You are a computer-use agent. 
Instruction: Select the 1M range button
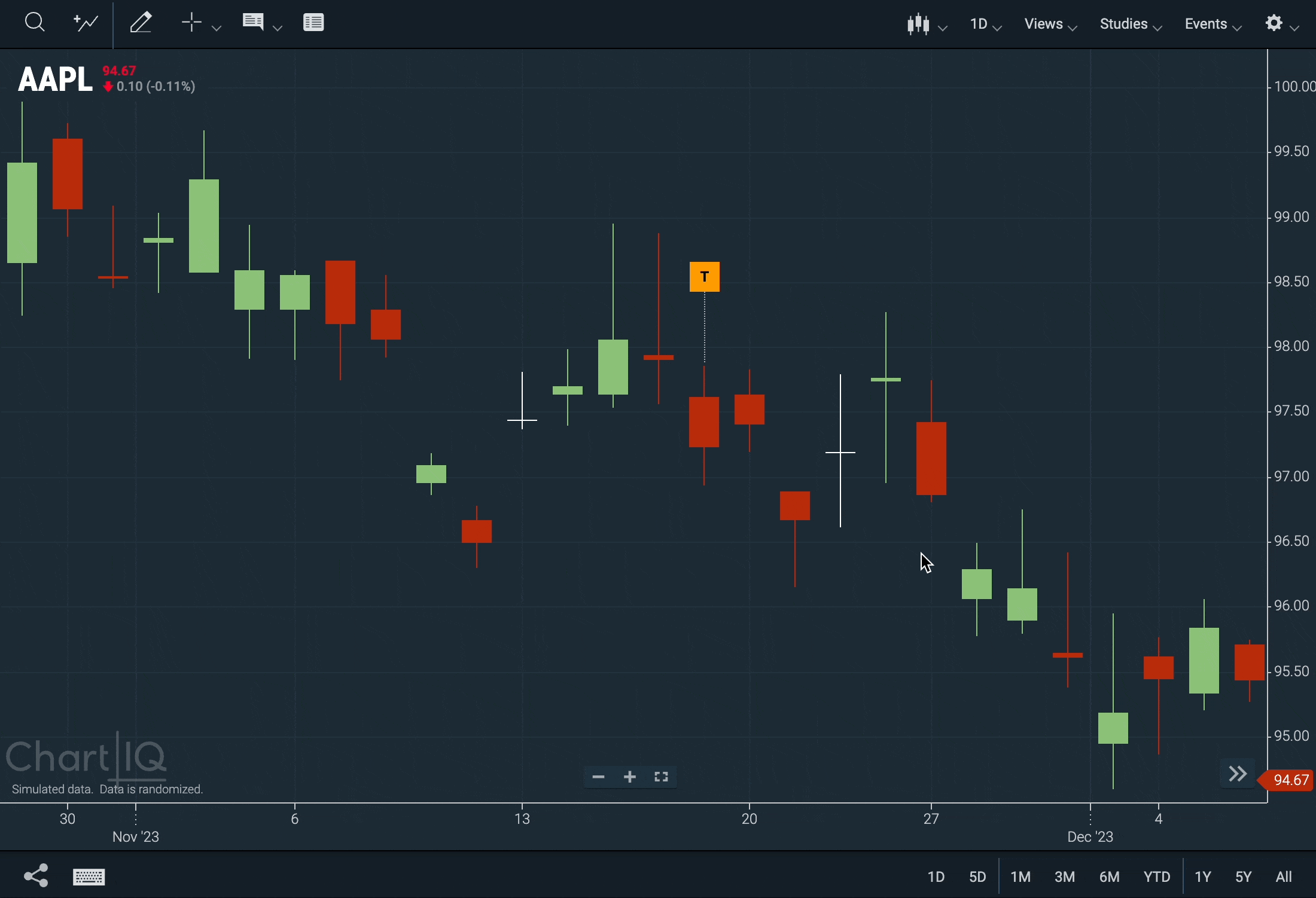click(1020, 877)
